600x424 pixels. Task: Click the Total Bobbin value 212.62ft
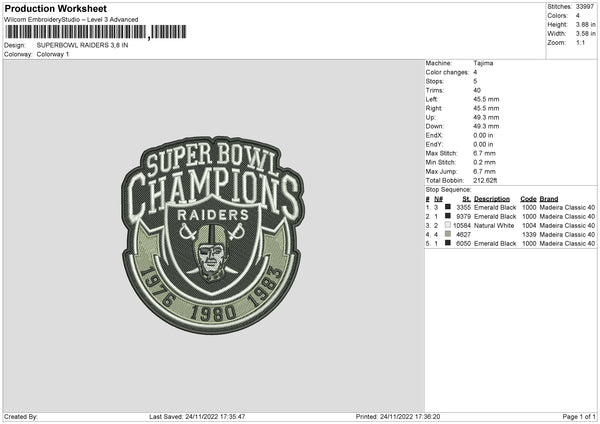coord(485,181)
